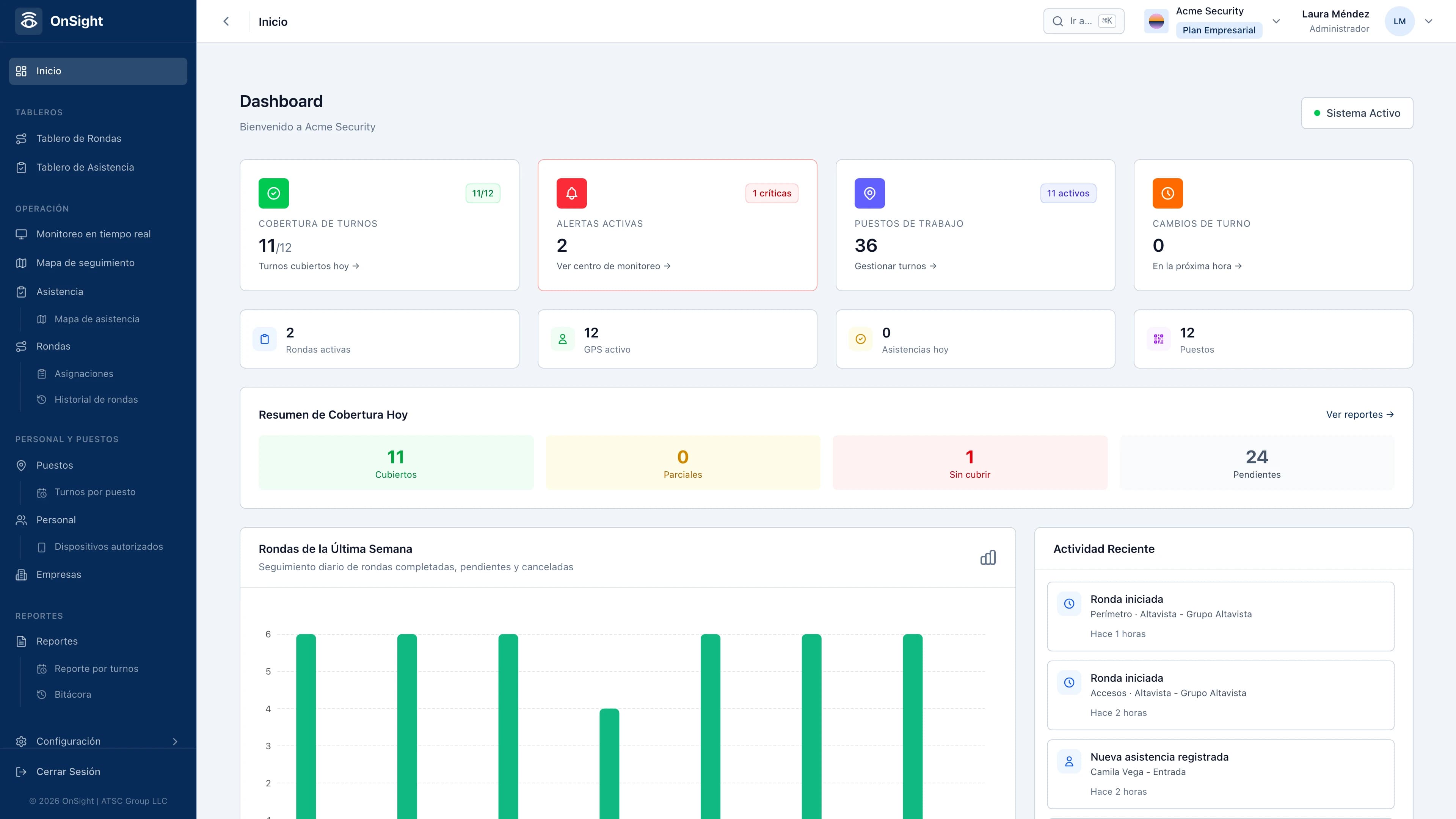Select Asistencia in the sidebar
Viewport: 1456px width, 819px height.
pyautogui.click(x=98, y=292)
